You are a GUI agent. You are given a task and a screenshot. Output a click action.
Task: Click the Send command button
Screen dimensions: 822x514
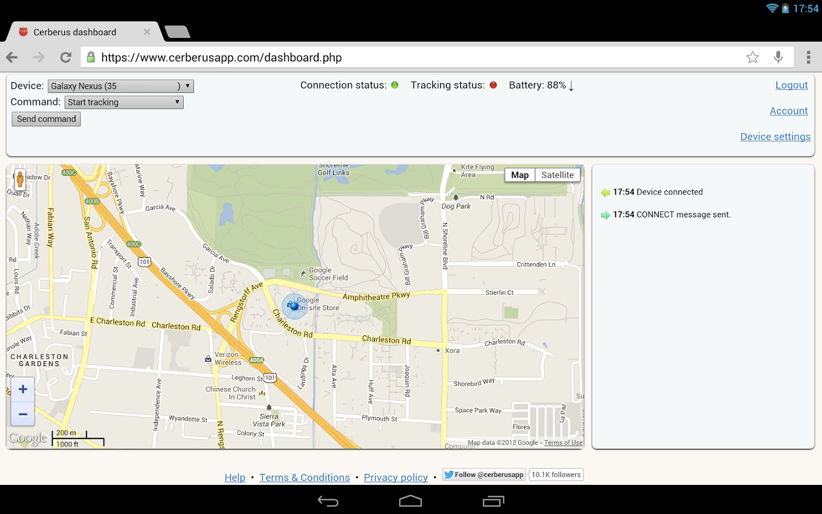tap(46, 119)
